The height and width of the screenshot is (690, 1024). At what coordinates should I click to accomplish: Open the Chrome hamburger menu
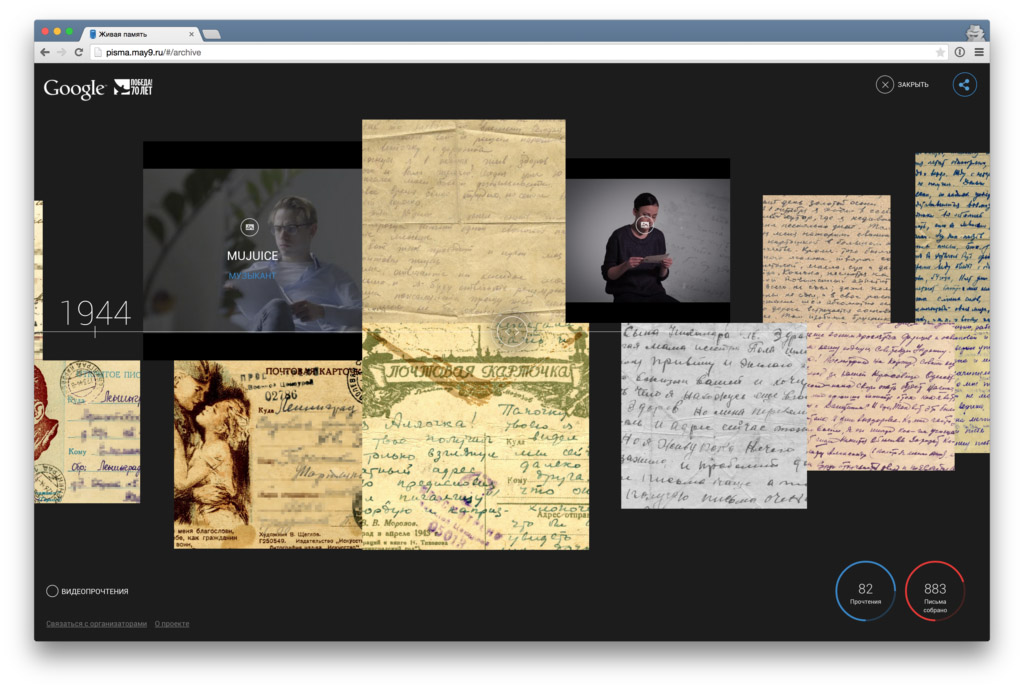coord(979,52)
